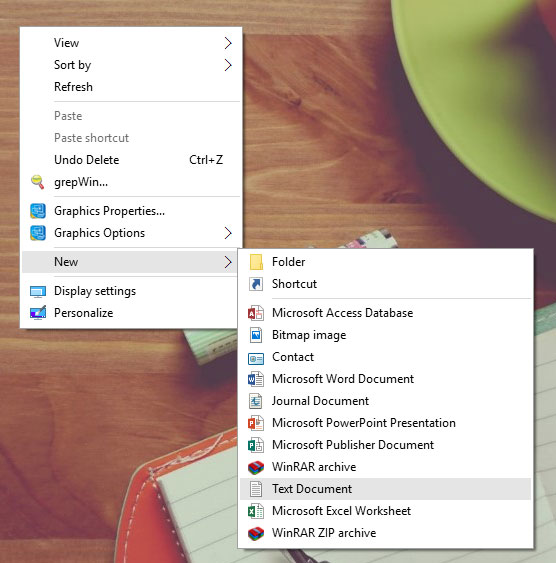Select the greyed Paste entry

(131, 116)
